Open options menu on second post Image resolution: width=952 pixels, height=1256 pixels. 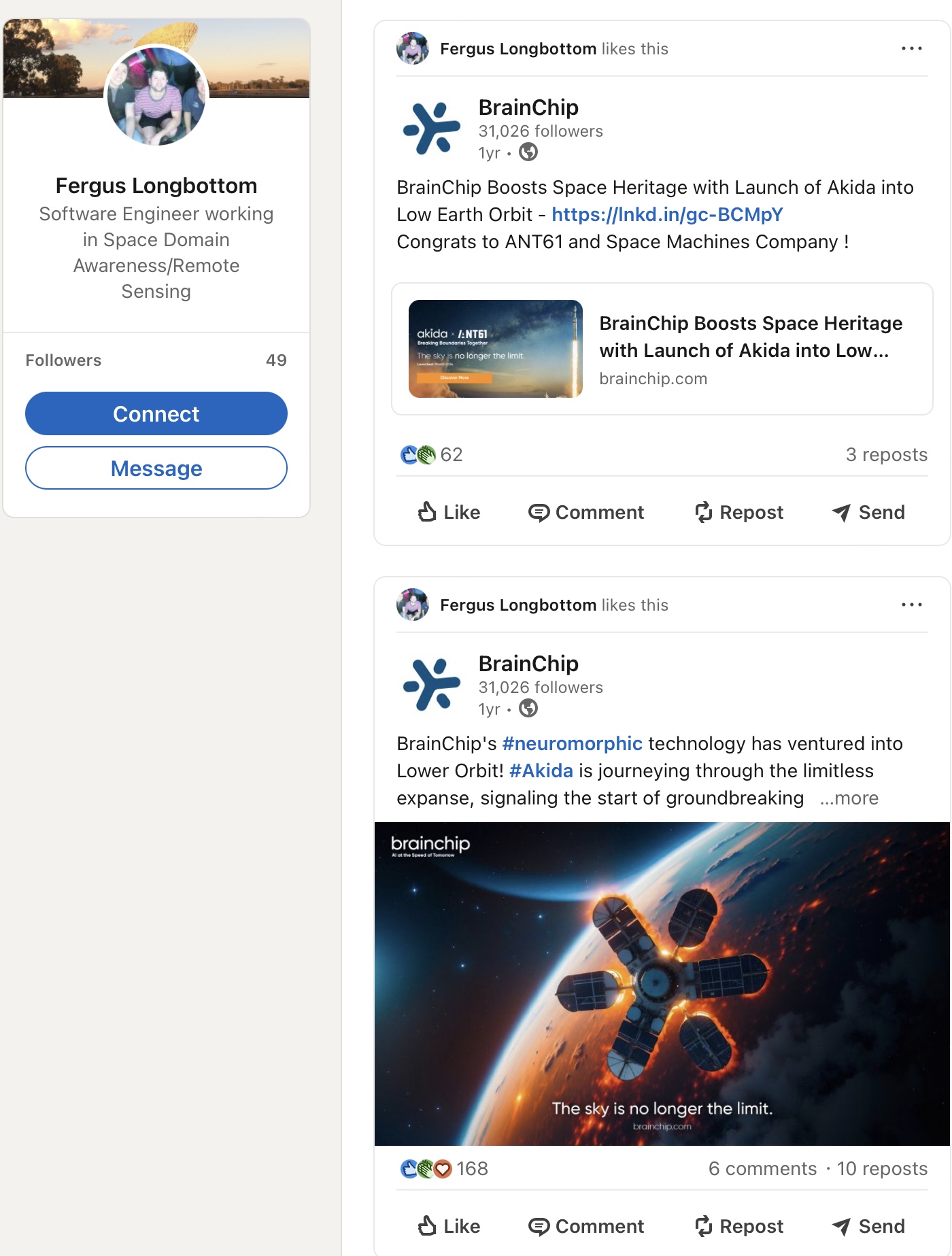pos(911,605)
